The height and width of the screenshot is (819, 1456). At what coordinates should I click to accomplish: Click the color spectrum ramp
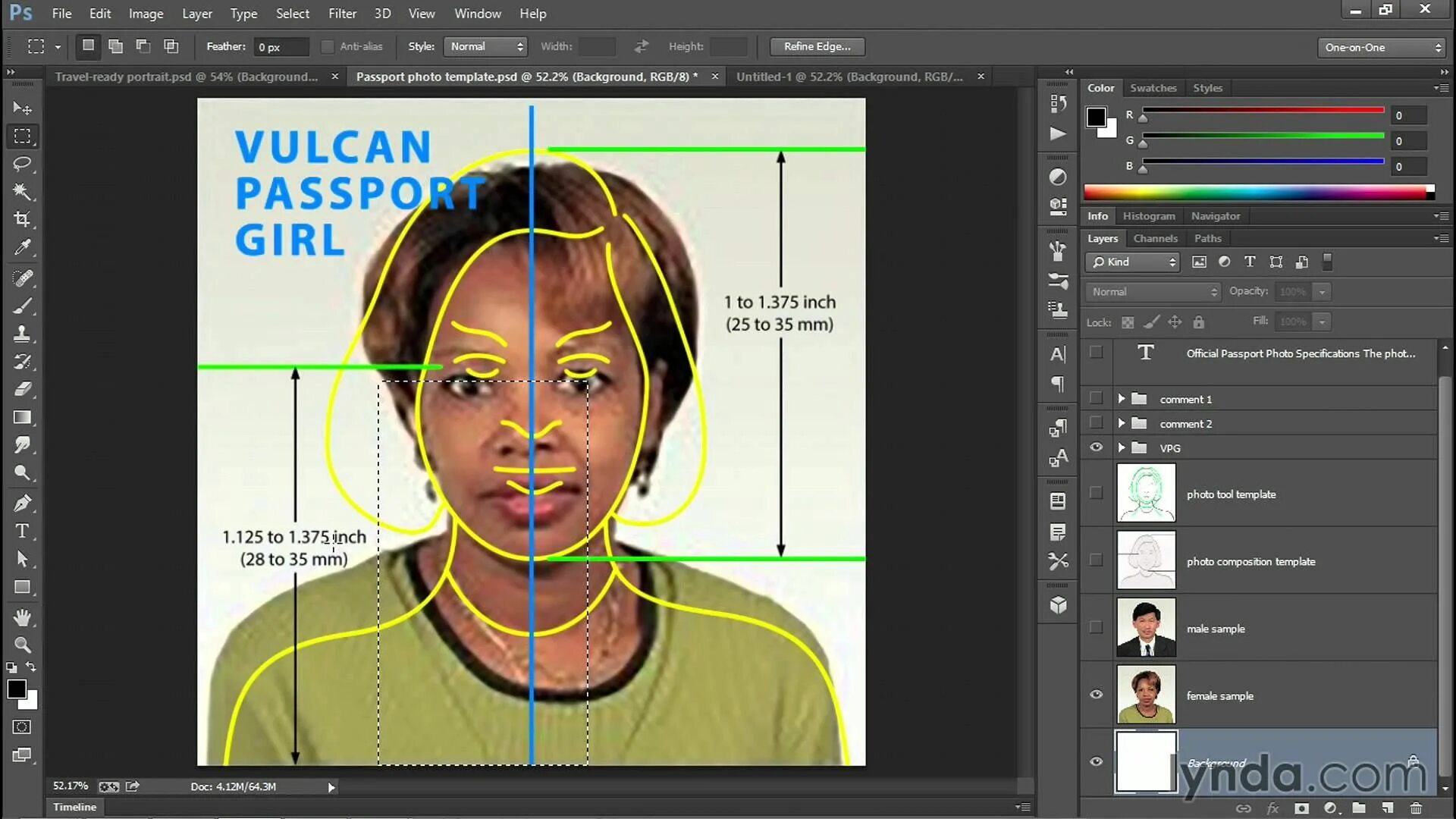click(x=1255, y=193)
